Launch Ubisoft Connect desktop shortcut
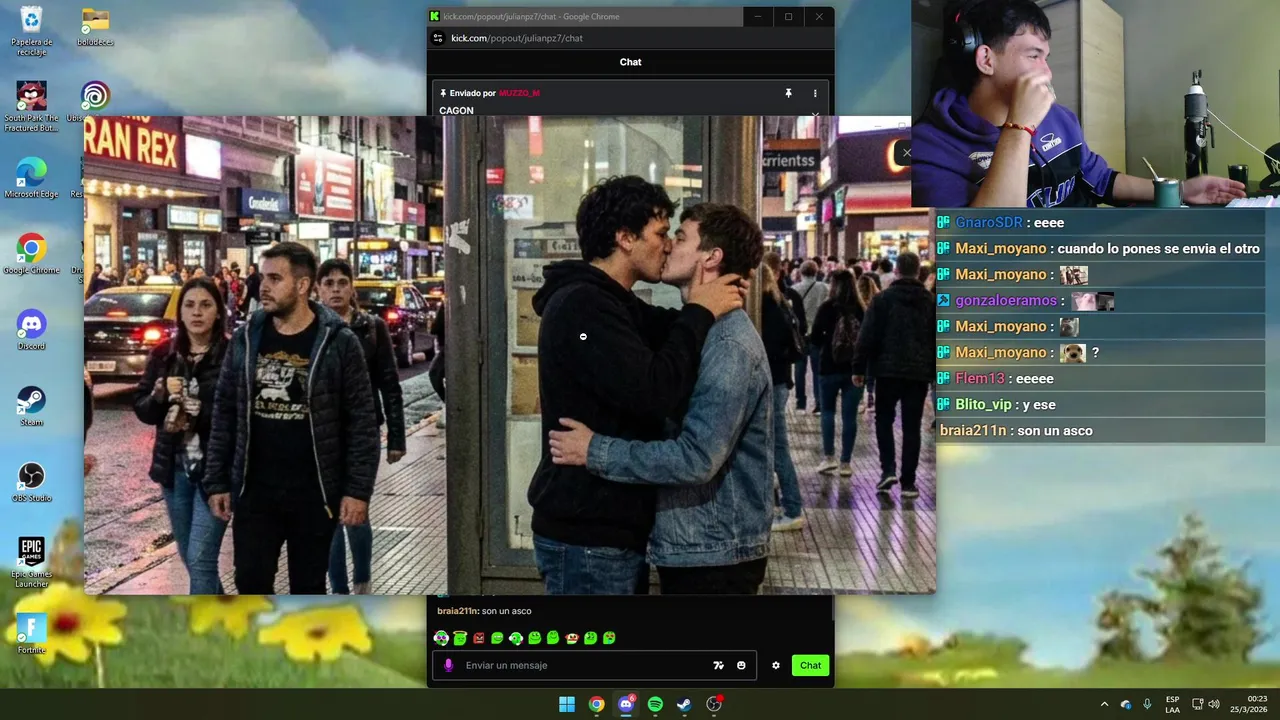The height and width of the screenshot is (720, 1280). click(95, 102)
